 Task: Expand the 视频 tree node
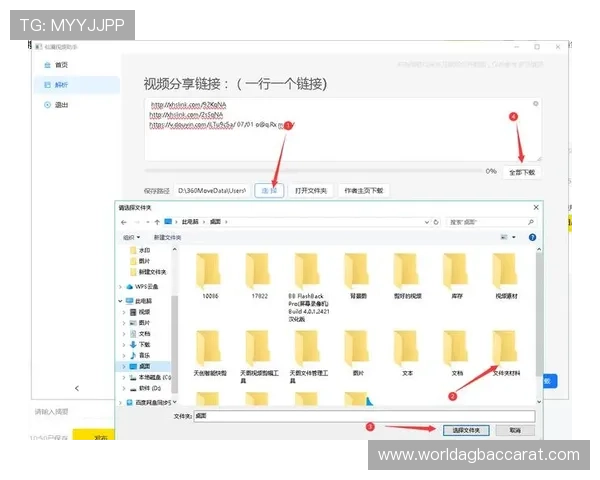pyautogui.click(x=124, y=312)
